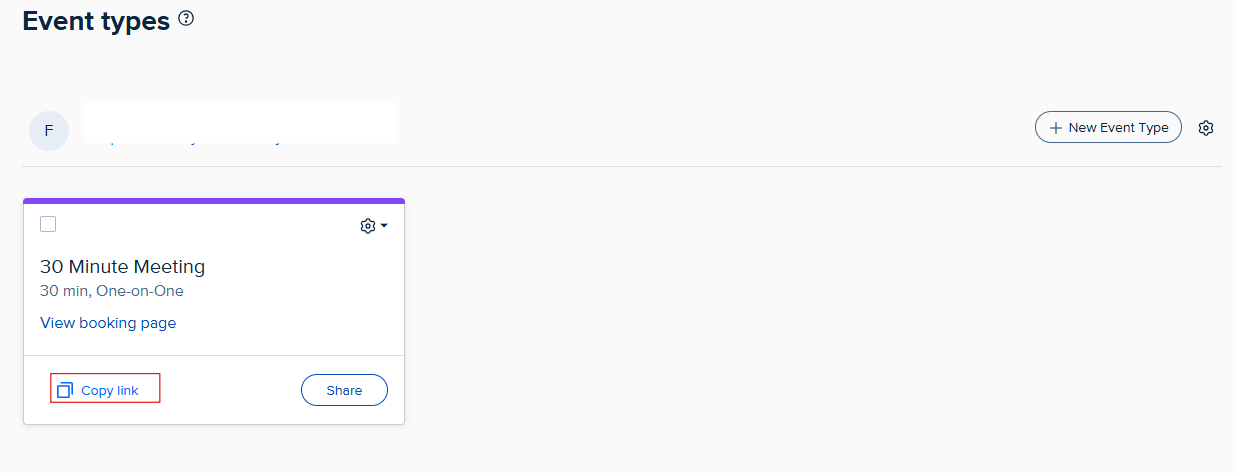
Task: Click the divider line under the profile row
Action: coord(620,166)
